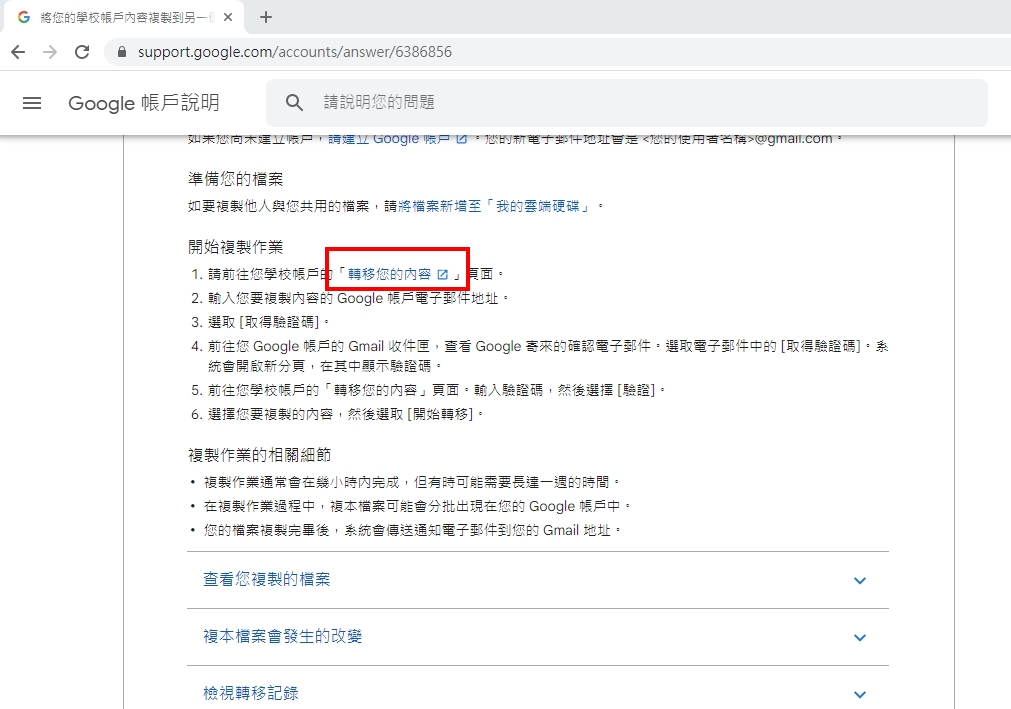Close the Google help tab
The width and height of the screenshot is (1011, 709).
228,17
